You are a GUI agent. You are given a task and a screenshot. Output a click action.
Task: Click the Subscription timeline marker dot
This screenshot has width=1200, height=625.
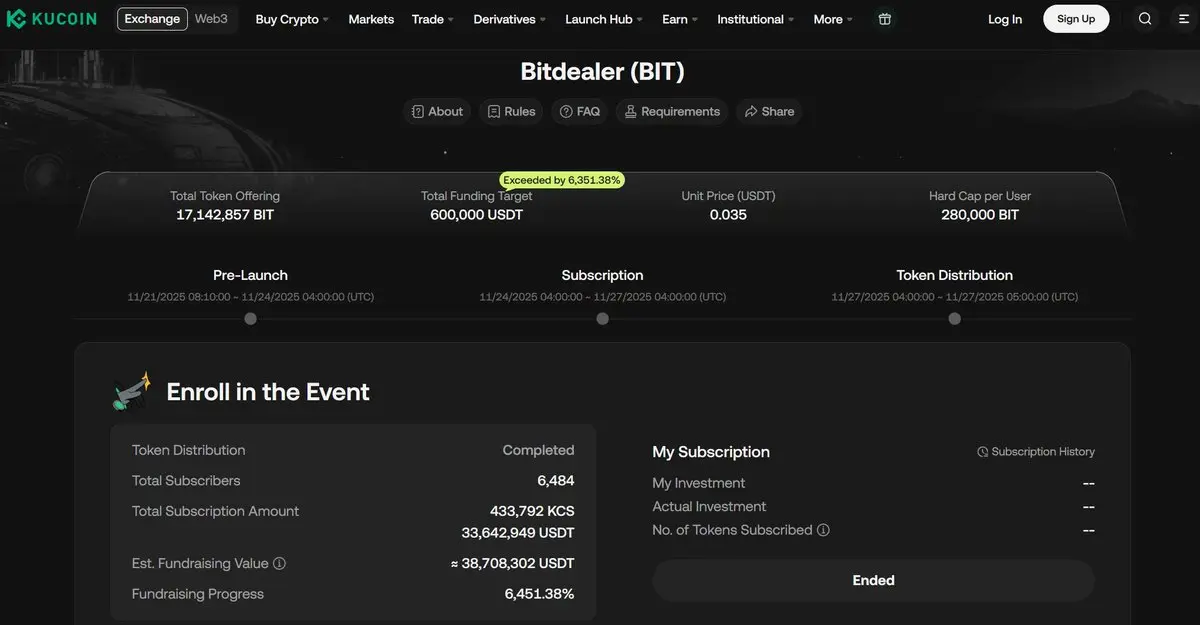[602, 319]
